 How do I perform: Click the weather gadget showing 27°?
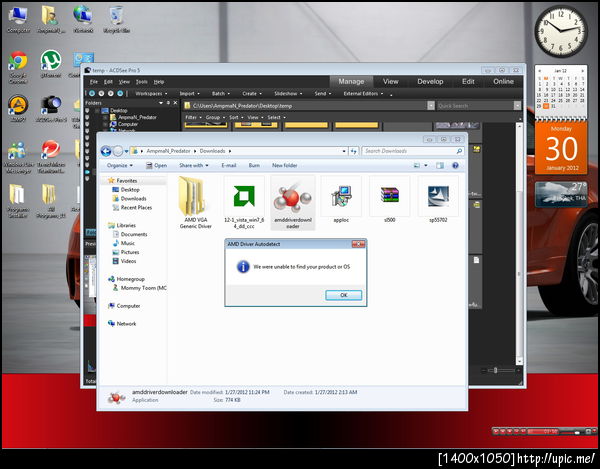[x=561, y=194]
